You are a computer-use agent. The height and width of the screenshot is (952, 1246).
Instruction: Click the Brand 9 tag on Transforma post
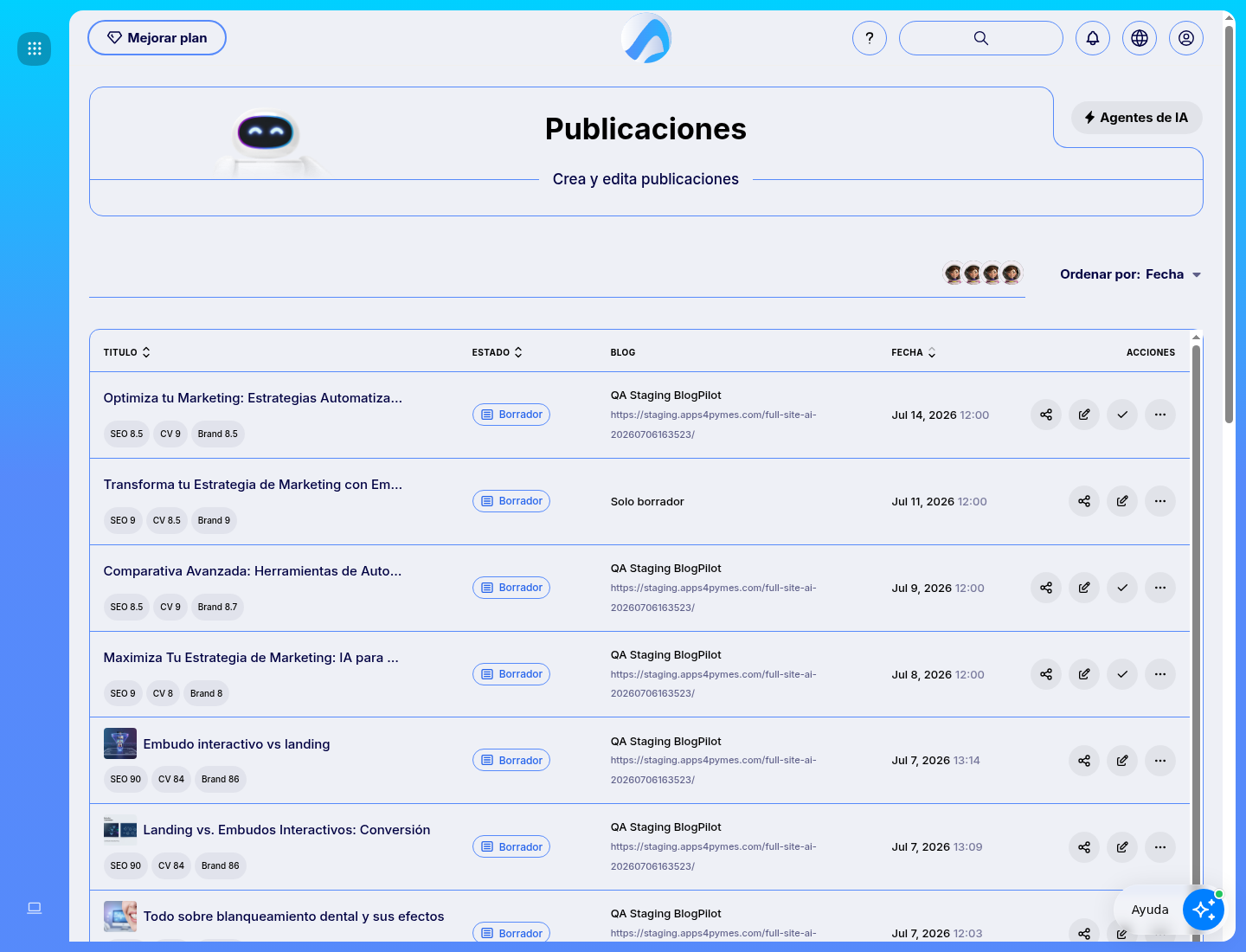214,520
